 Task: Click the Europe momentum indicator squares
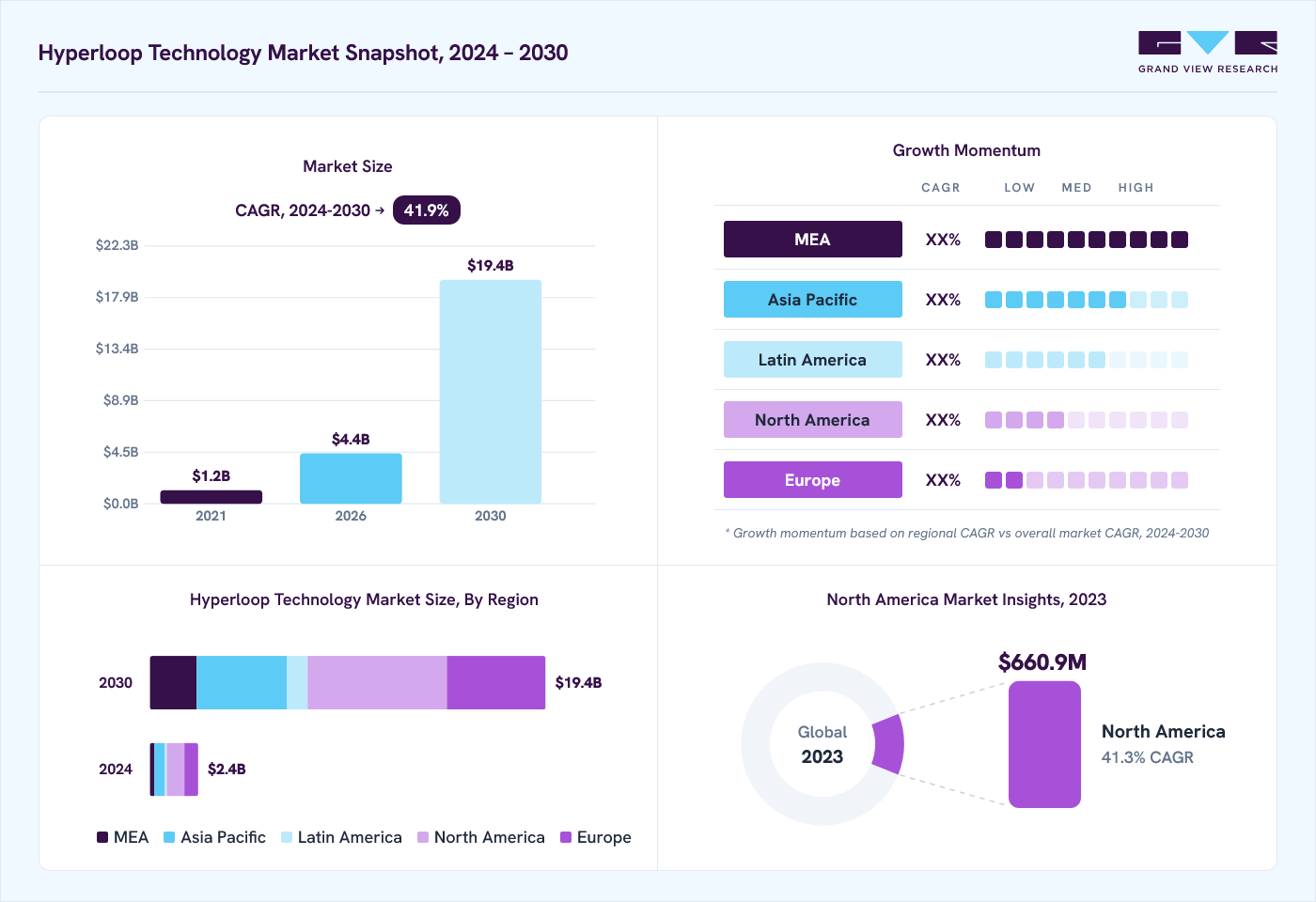[1087, 480]
